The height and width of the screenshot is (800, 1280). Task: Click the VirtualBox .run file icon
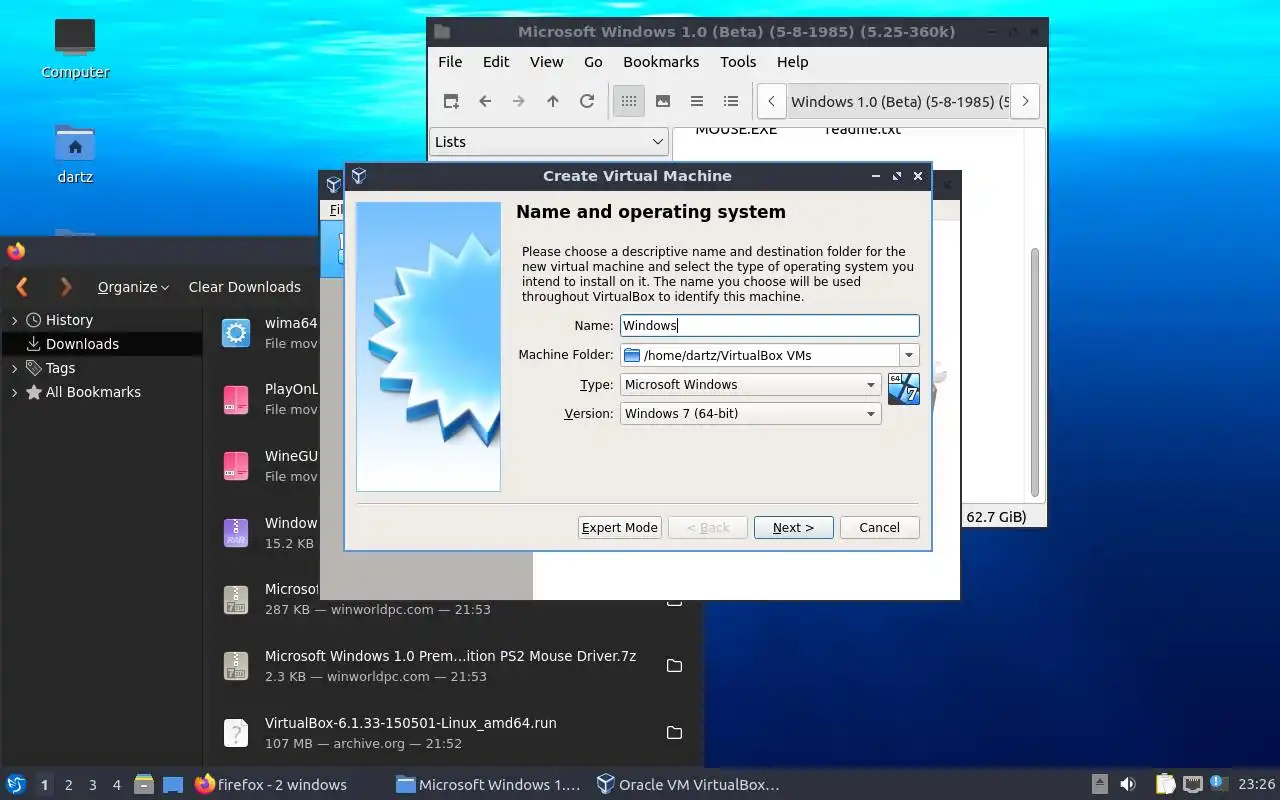(236, 733)
